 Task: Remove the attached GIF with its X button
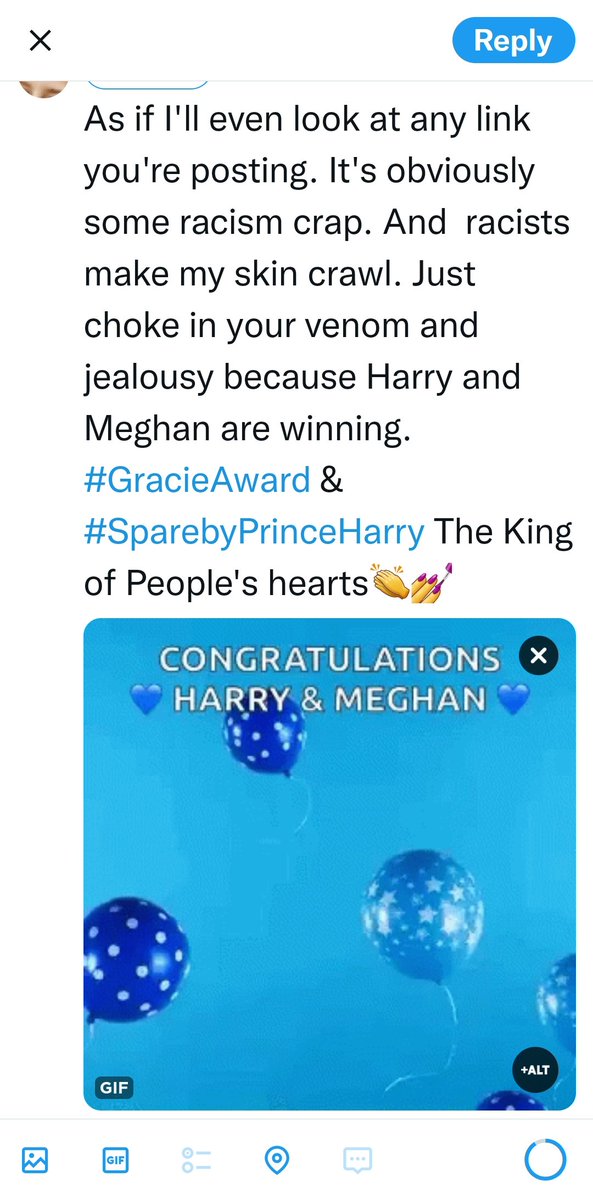pos(538,656)
